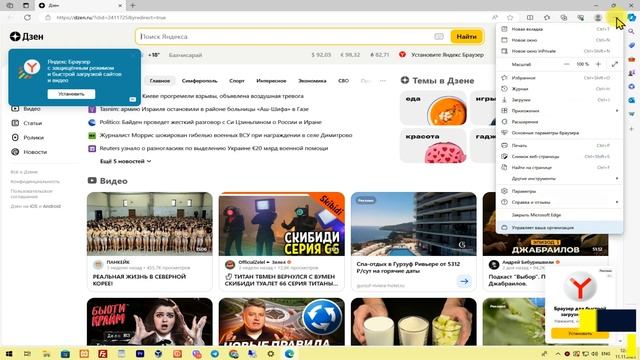Click the yellow Найти button
Viewport: 640px width, 360px height.
pyautogui.click(x=467, y=36)
